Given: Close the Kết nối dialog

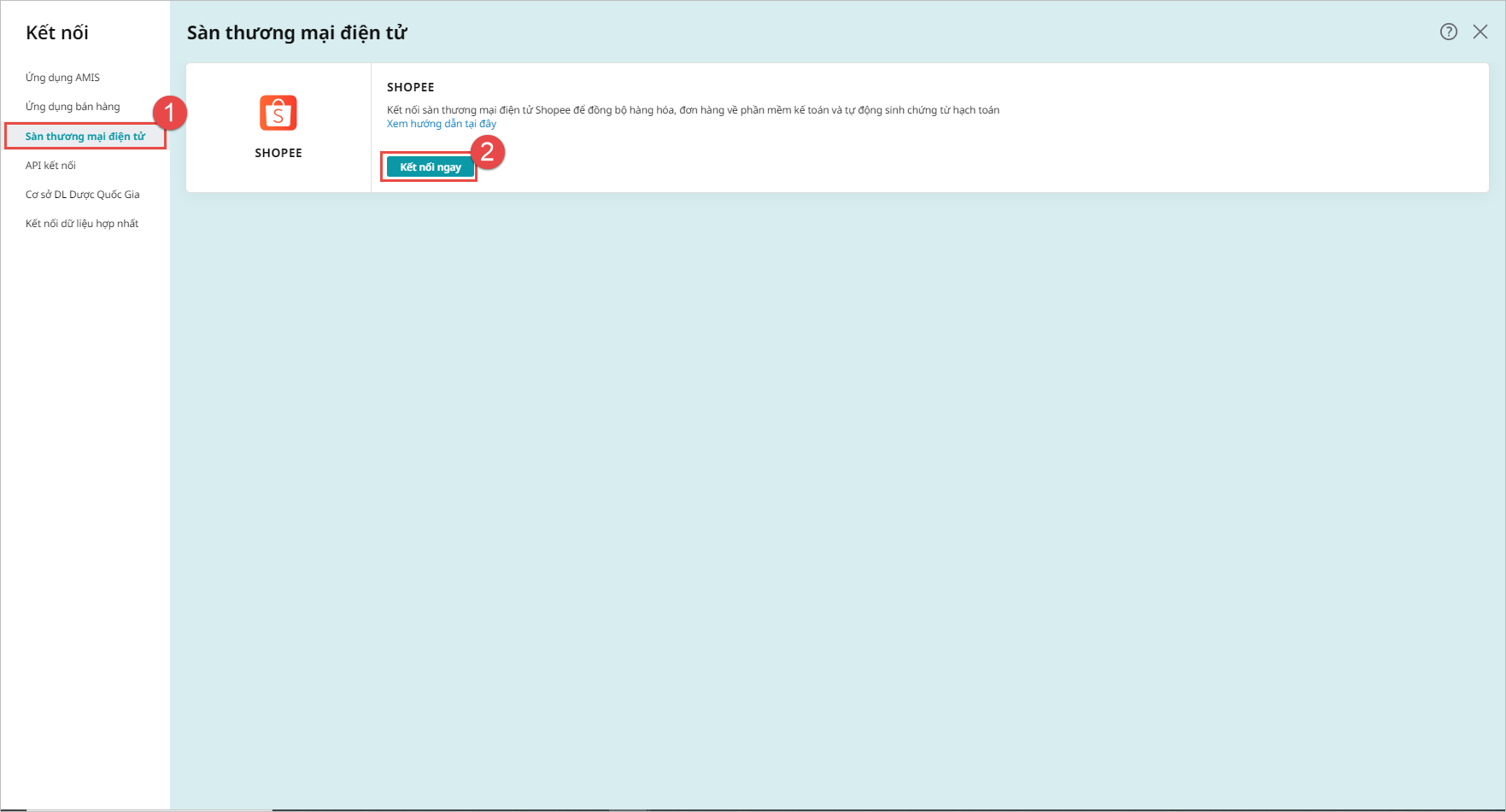Looking at the screenshot, I should [1480, 32].
